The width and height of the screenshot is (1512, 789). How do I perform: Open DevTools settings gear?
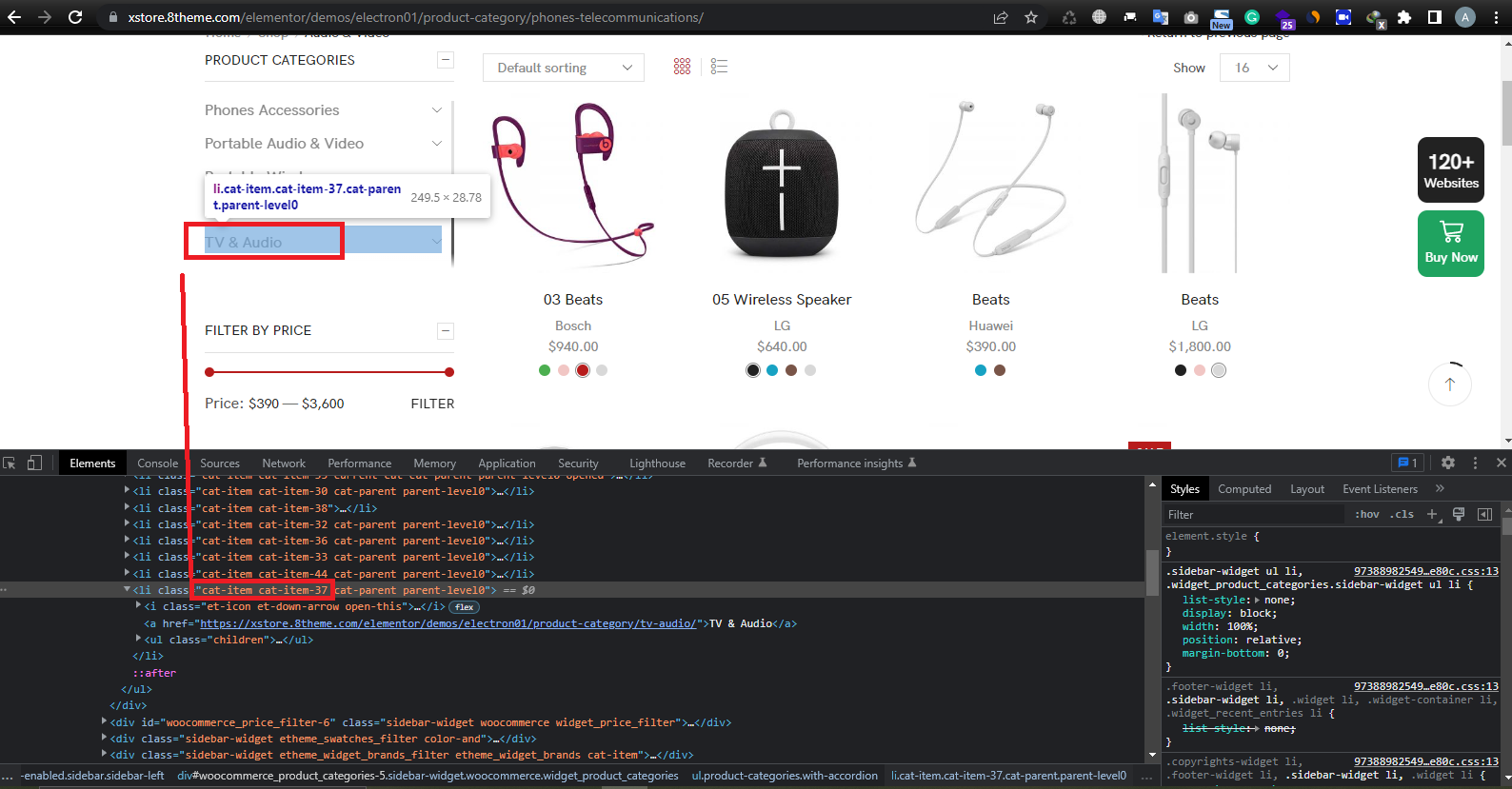point(1448,463)
